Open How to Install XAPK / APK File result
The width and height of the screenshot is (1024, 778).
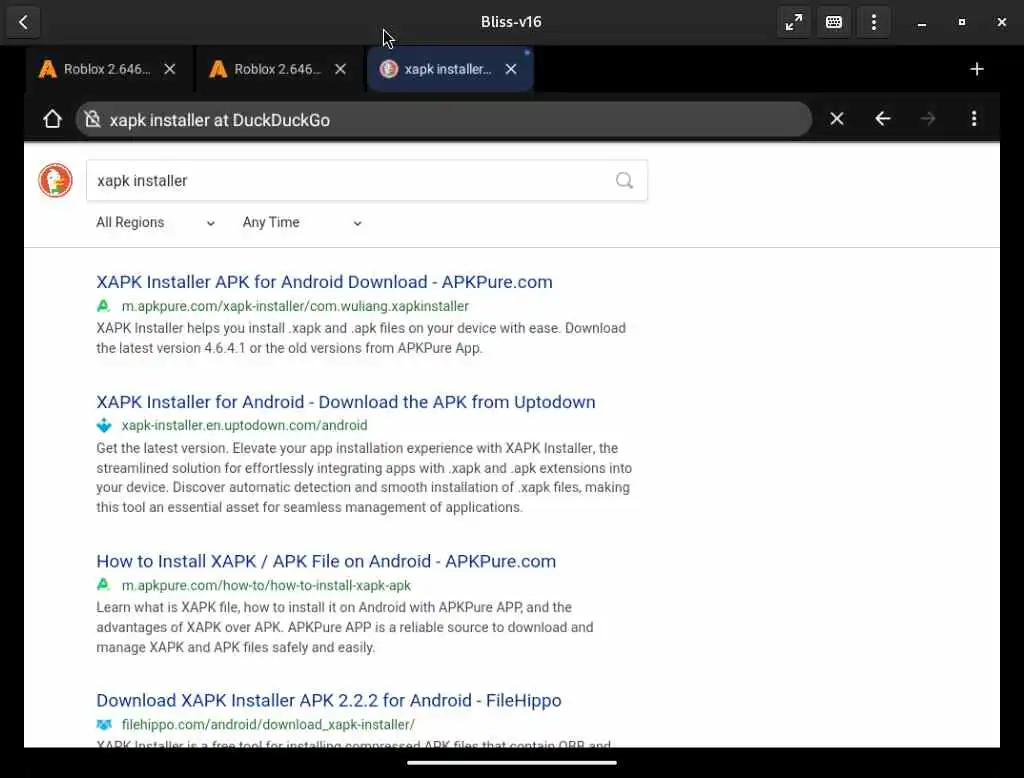(326, 561)
